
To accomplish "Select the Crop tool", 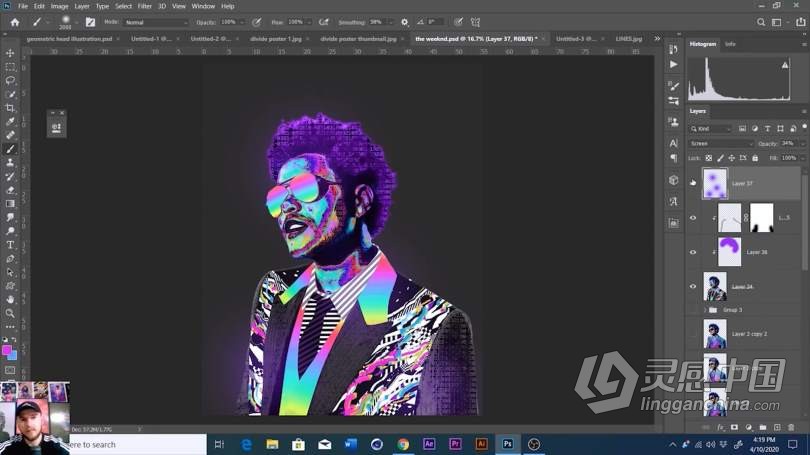I will tap(10, 108).
